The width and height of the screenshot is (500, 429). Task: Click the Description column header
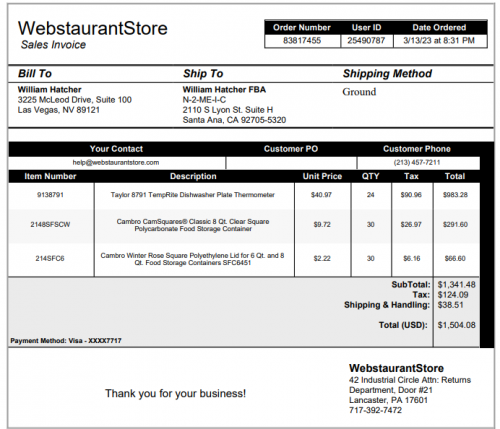(x=193, y=176)
